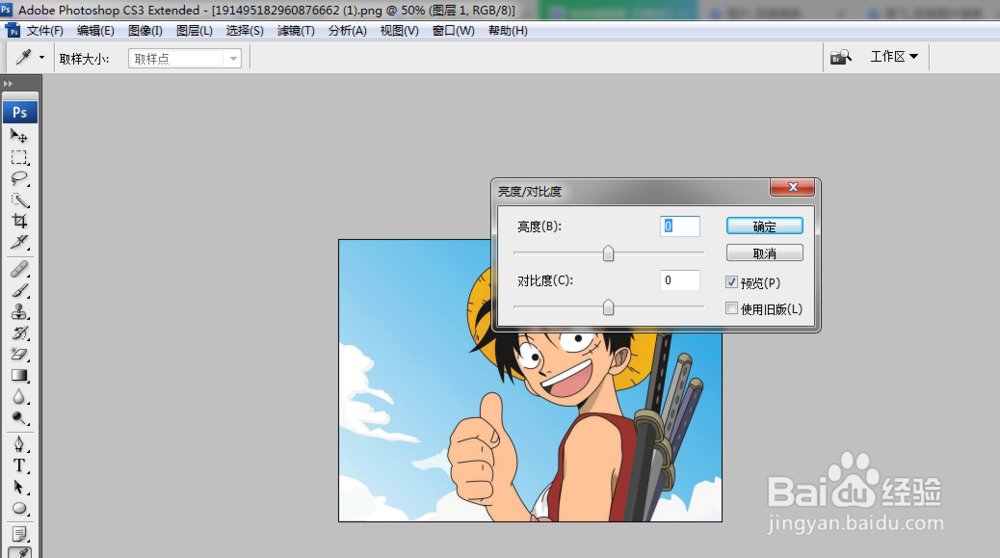
Task: Click the Photoshop icon in title bar
Action: tap(6, 10)
